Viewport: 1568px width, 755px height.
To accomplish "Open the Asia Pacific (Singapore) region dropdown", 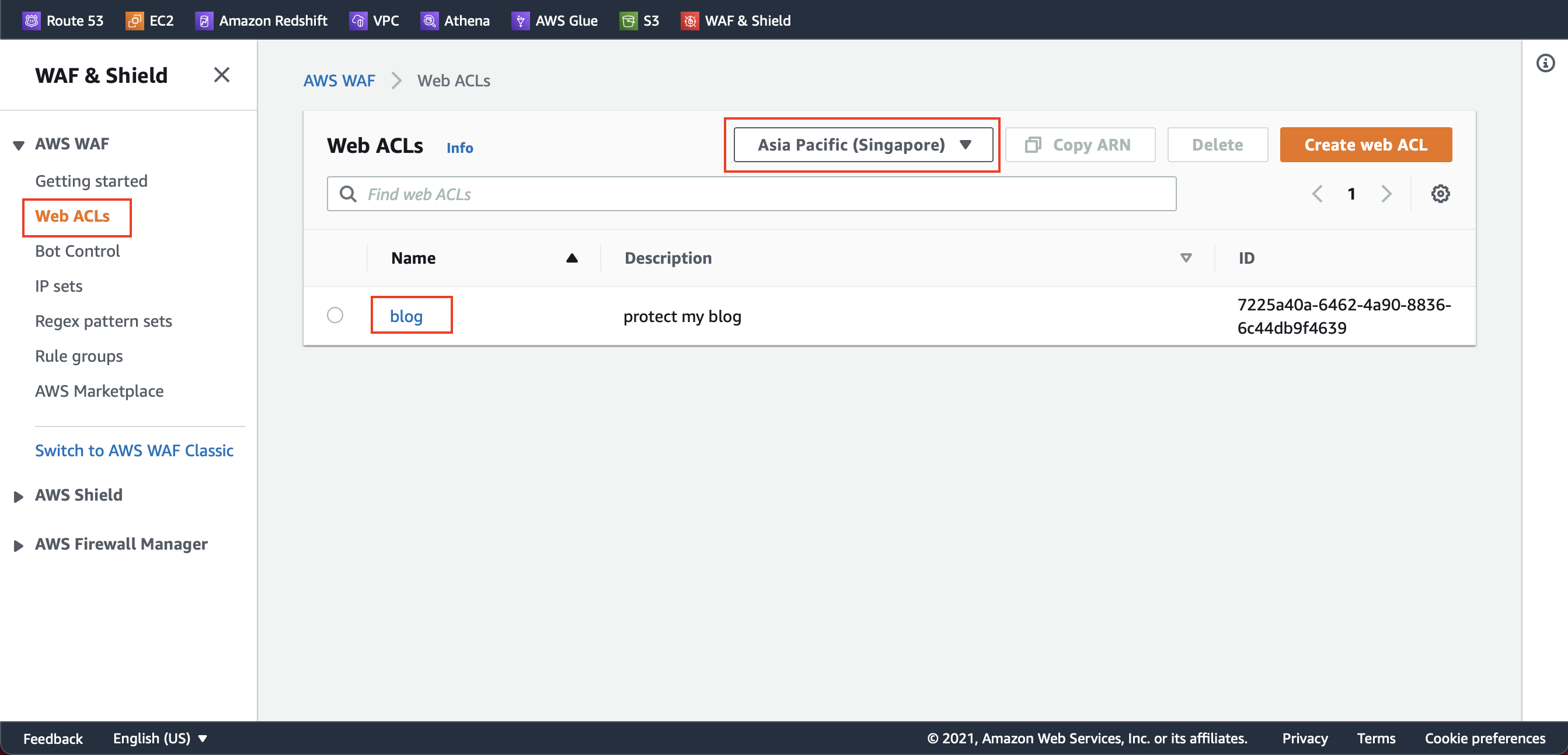I will (x=863, y=145).
